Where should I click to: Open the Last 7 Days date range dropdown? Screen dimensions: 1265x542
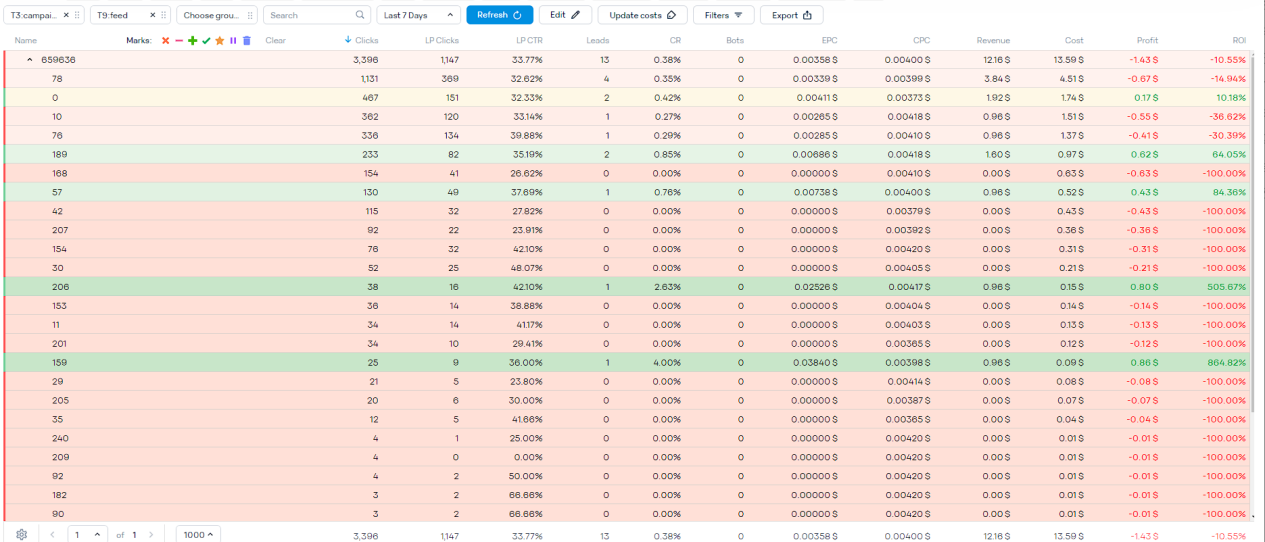click(419, 15)
